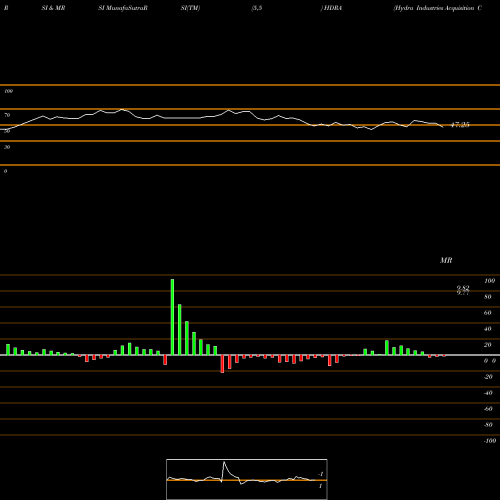Click the MR axis label 80
500x500 pixels.
point(488,297)
